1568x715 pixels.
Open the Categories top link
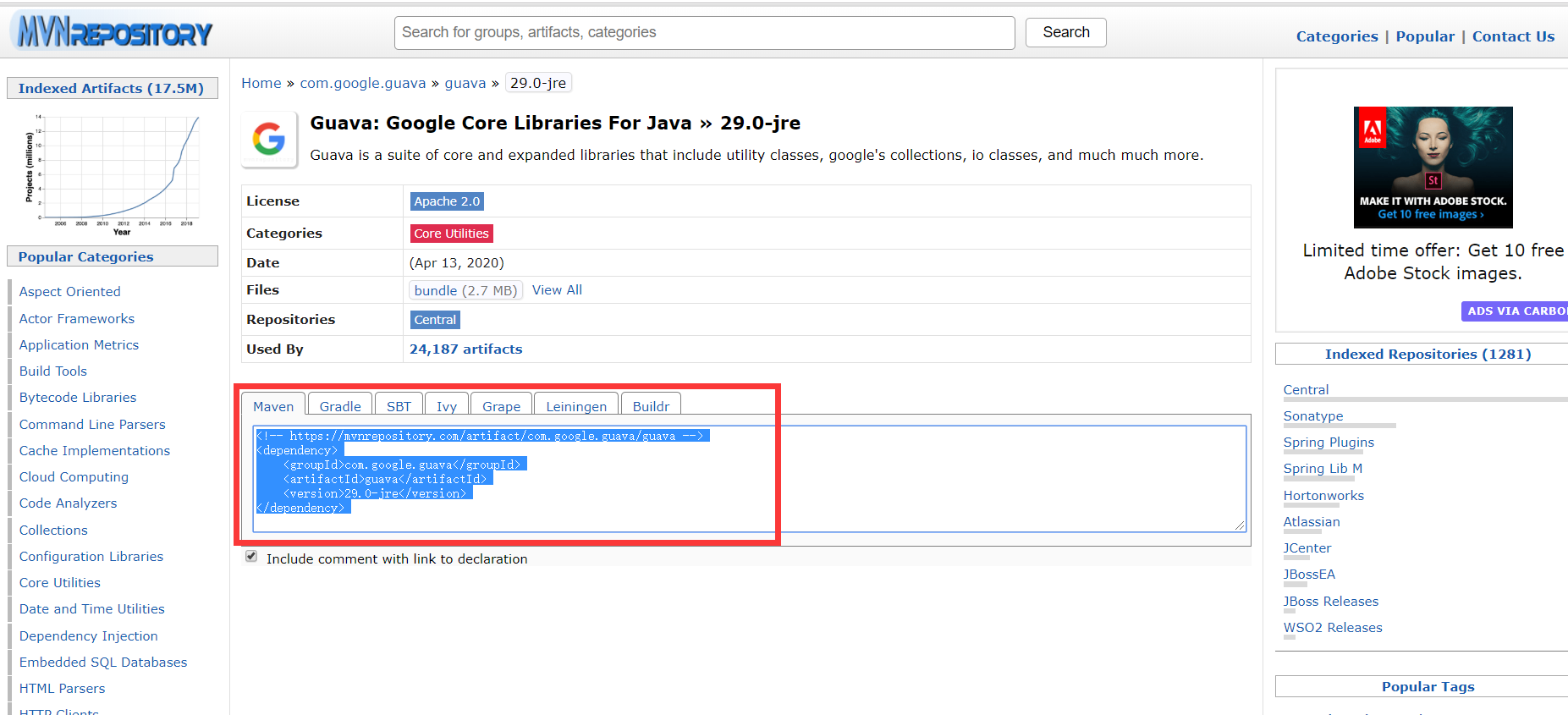coord(1337,36)
